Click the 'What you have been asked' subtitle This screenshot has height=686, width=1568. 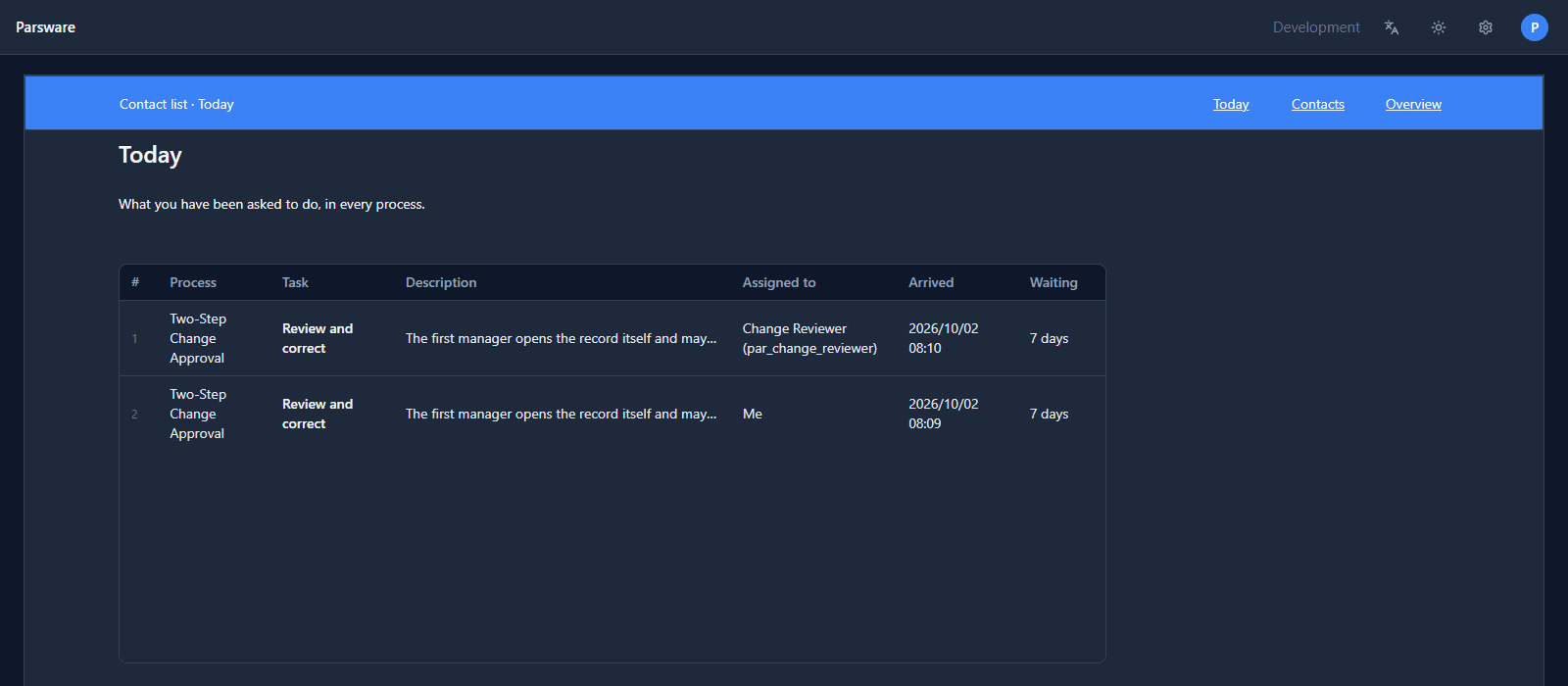(x=271, y=204)
